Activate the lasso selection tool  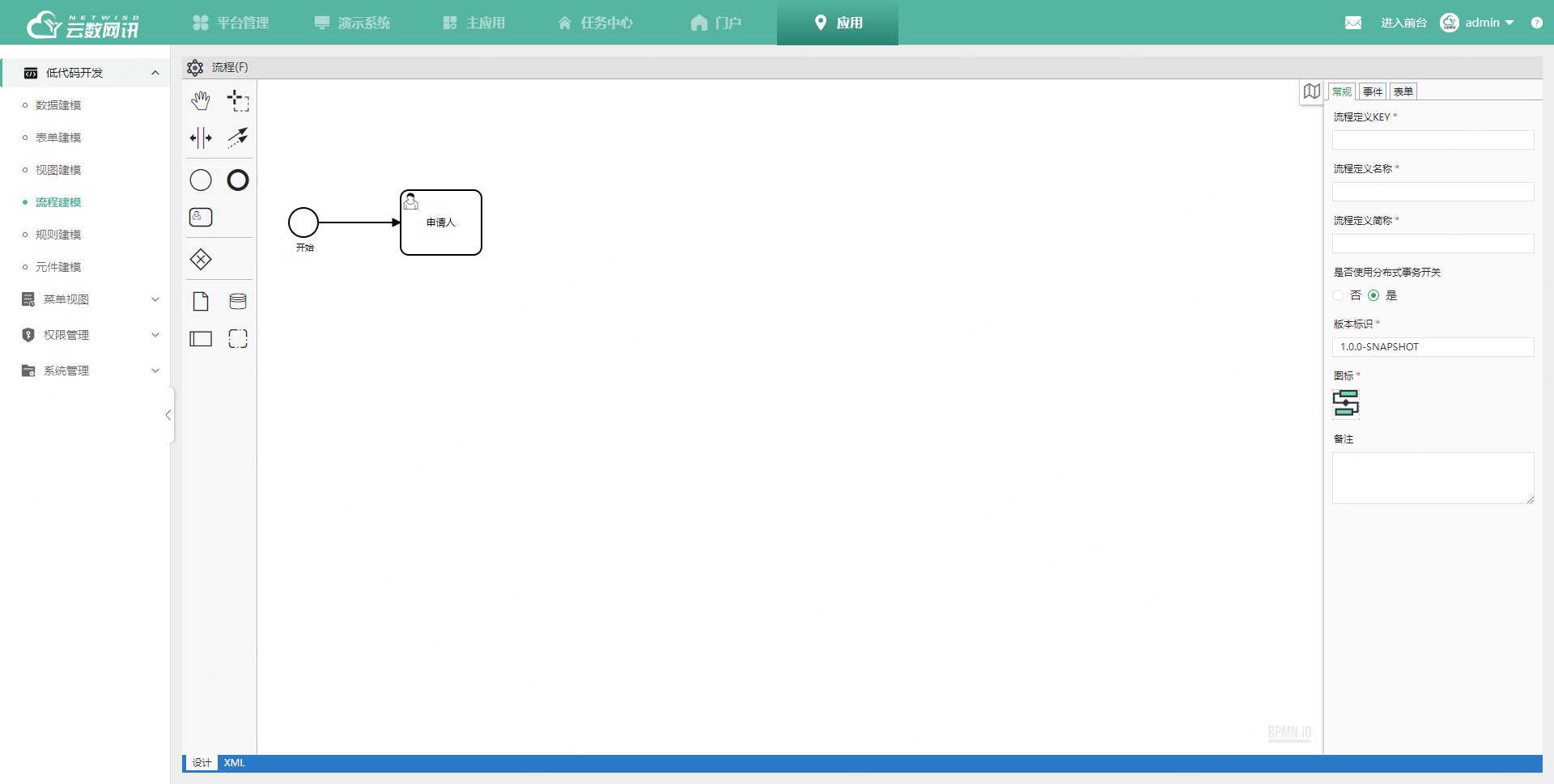pyautogui.click(x=237, y=100)
